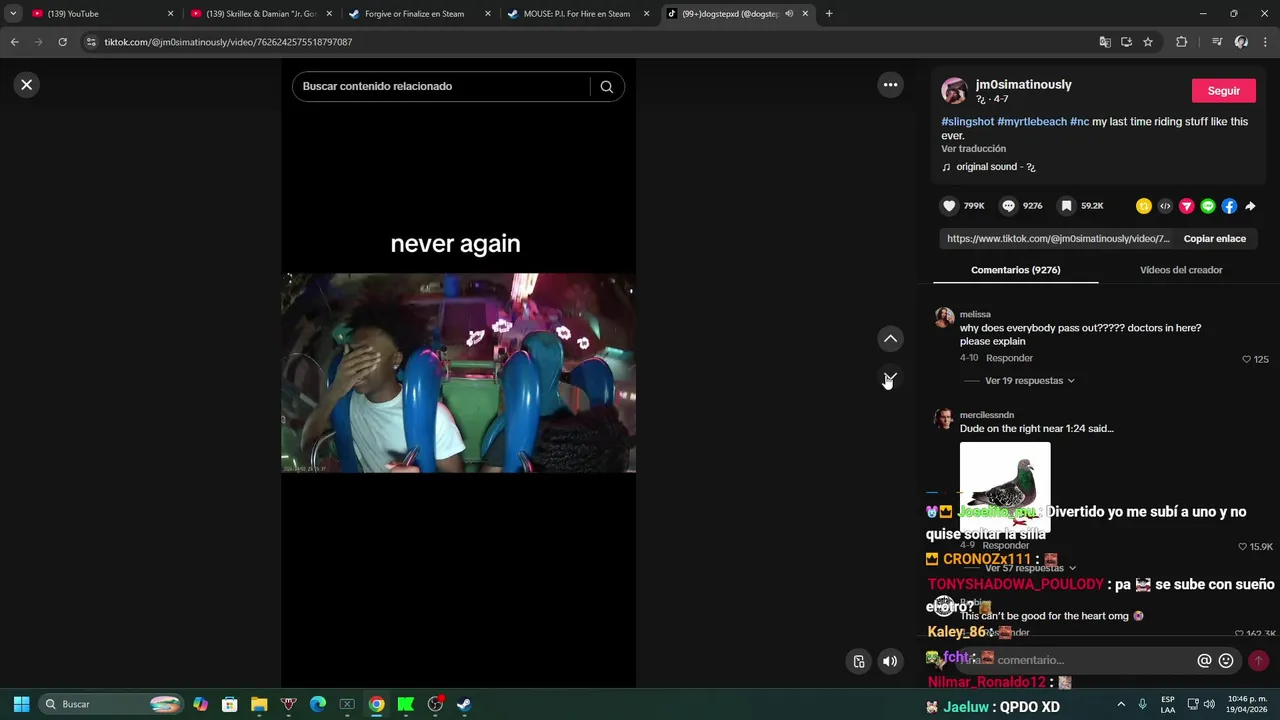Open Google Translate icon in address bar

click(1105, 42)
